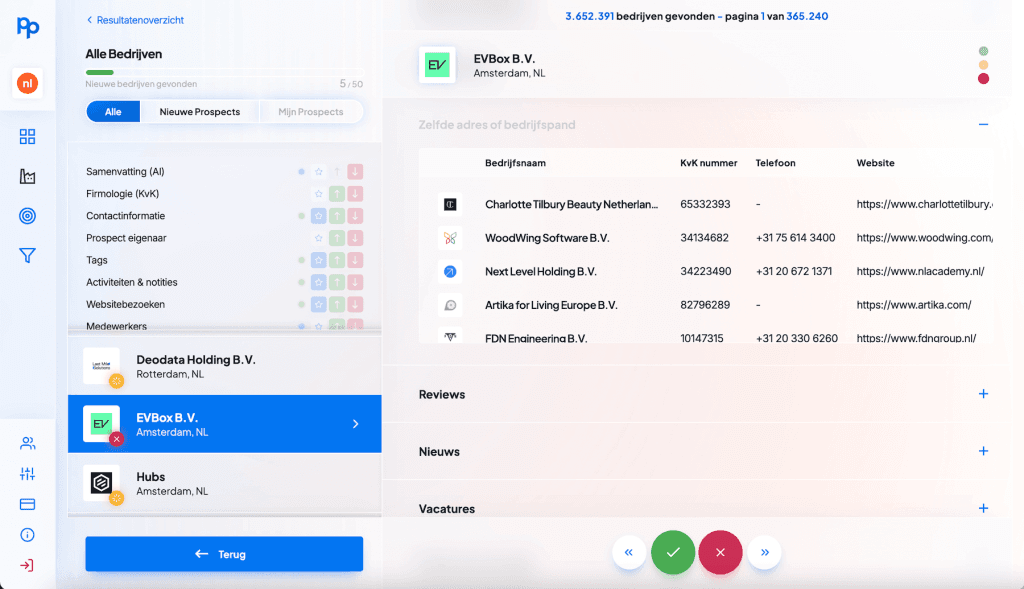Collapse the Zelfde adres of bedrijfspand section
This screenshot has width=1024, height=589.
click(983, 125)
